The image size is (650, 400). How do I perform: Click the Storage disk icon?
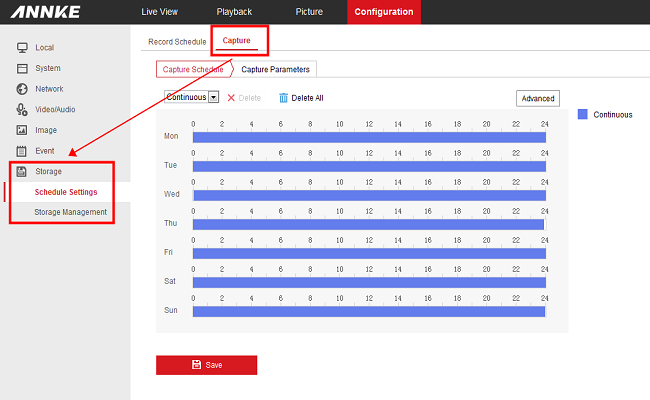[x=22, y=171]
